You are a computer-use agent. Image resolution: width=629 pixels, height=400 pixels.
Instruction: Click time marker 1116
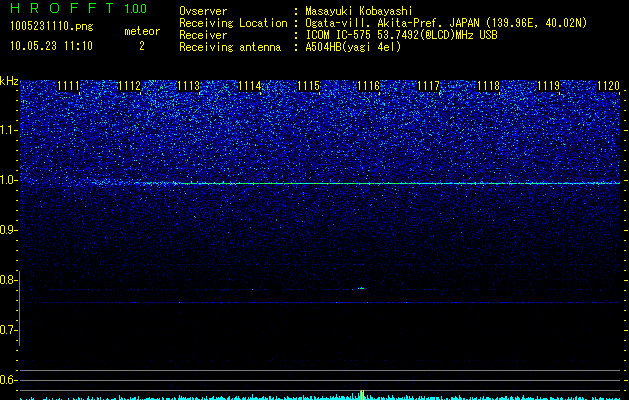[368, 86]
